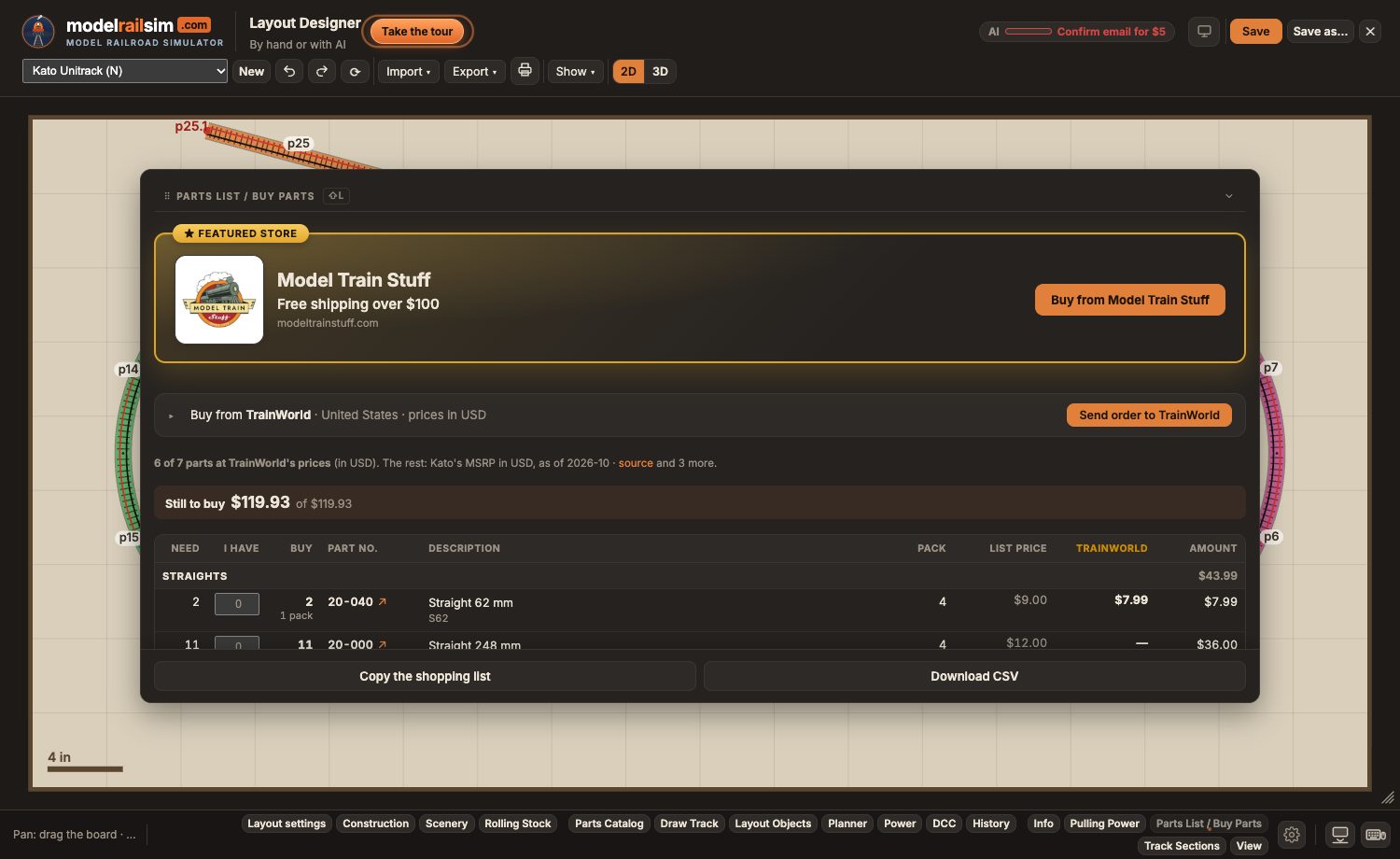Click the circular refresh icon in toolbar
The height and width of the screenshot is (859, 1400).
tap(356, 71)
